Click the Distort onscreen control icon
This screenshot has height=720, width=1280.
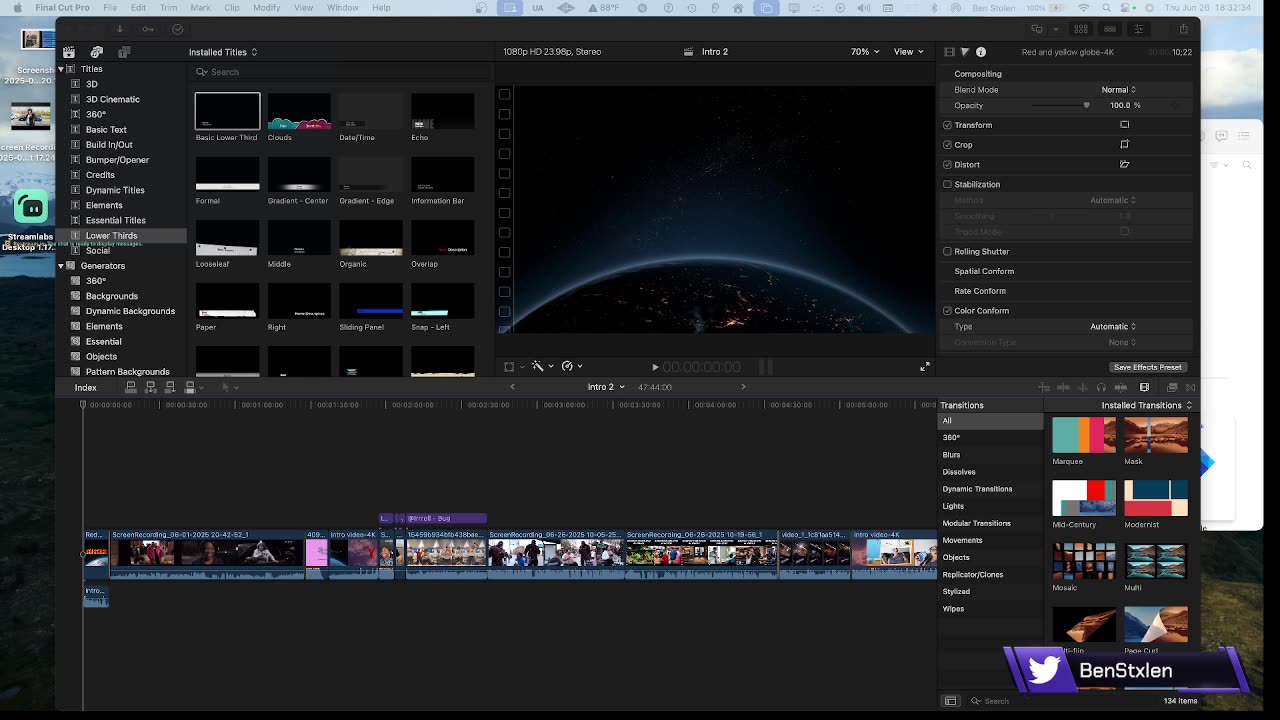coord(1125,164)
